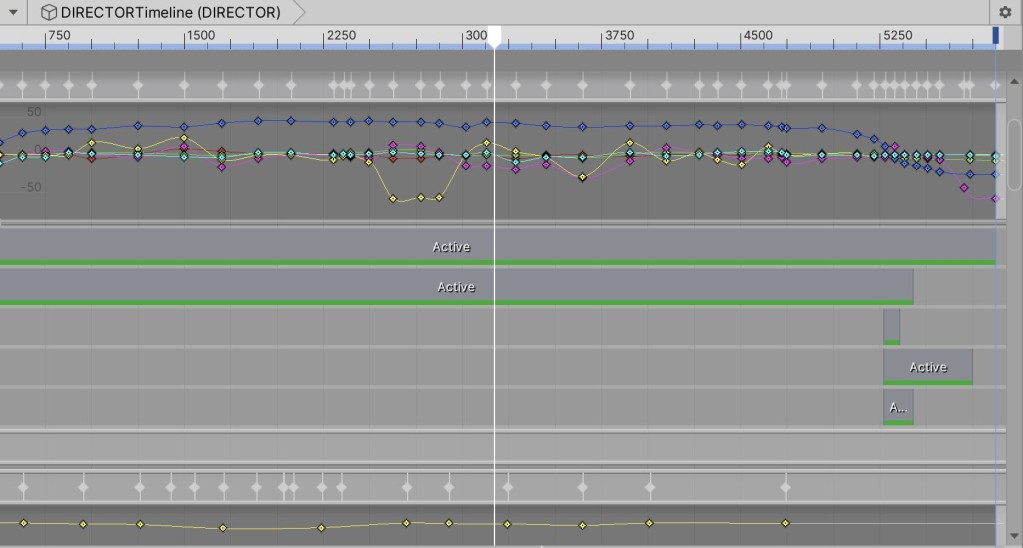Select the truncated "A..." activation clip
This screenshot has height=548, width=1023.
(898, 406)
